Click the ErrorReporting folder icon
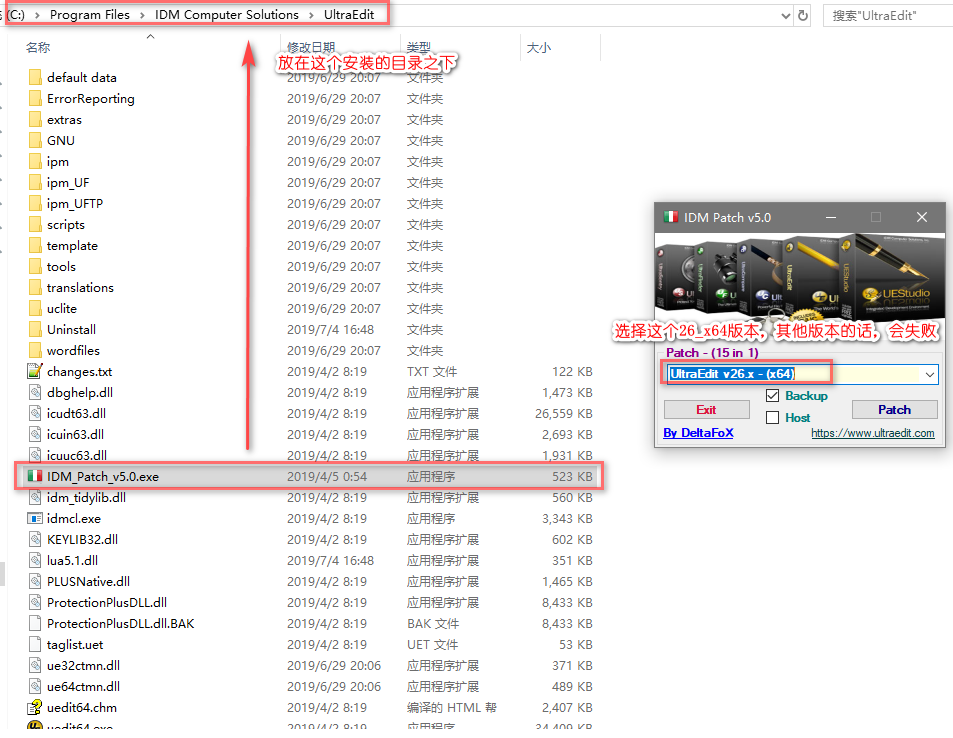 coord(35,98)
